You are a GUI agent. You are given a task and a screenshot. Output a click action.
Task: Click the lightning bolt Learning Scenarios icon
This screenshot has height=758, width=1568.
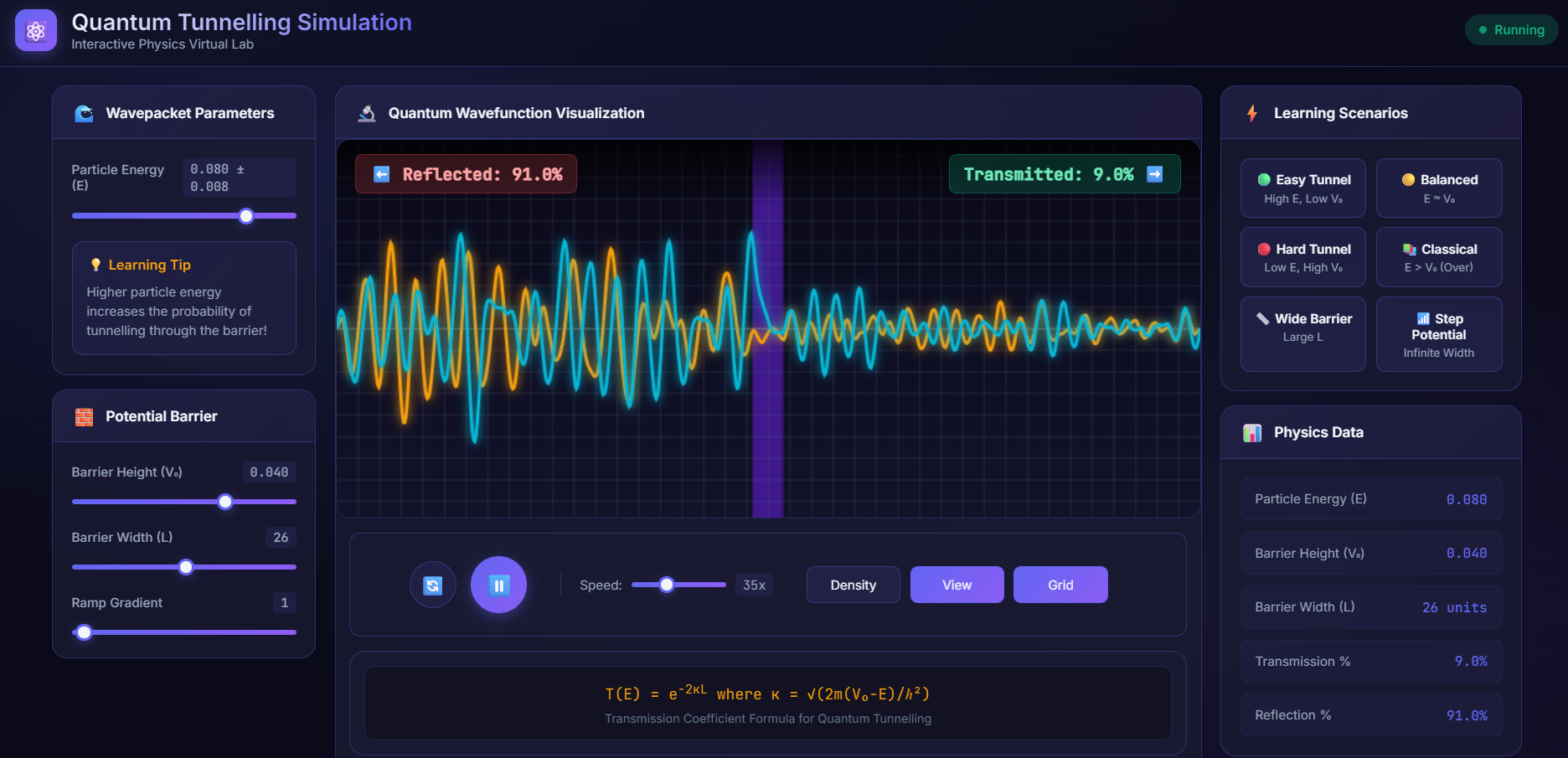(x=1252, y=113)
